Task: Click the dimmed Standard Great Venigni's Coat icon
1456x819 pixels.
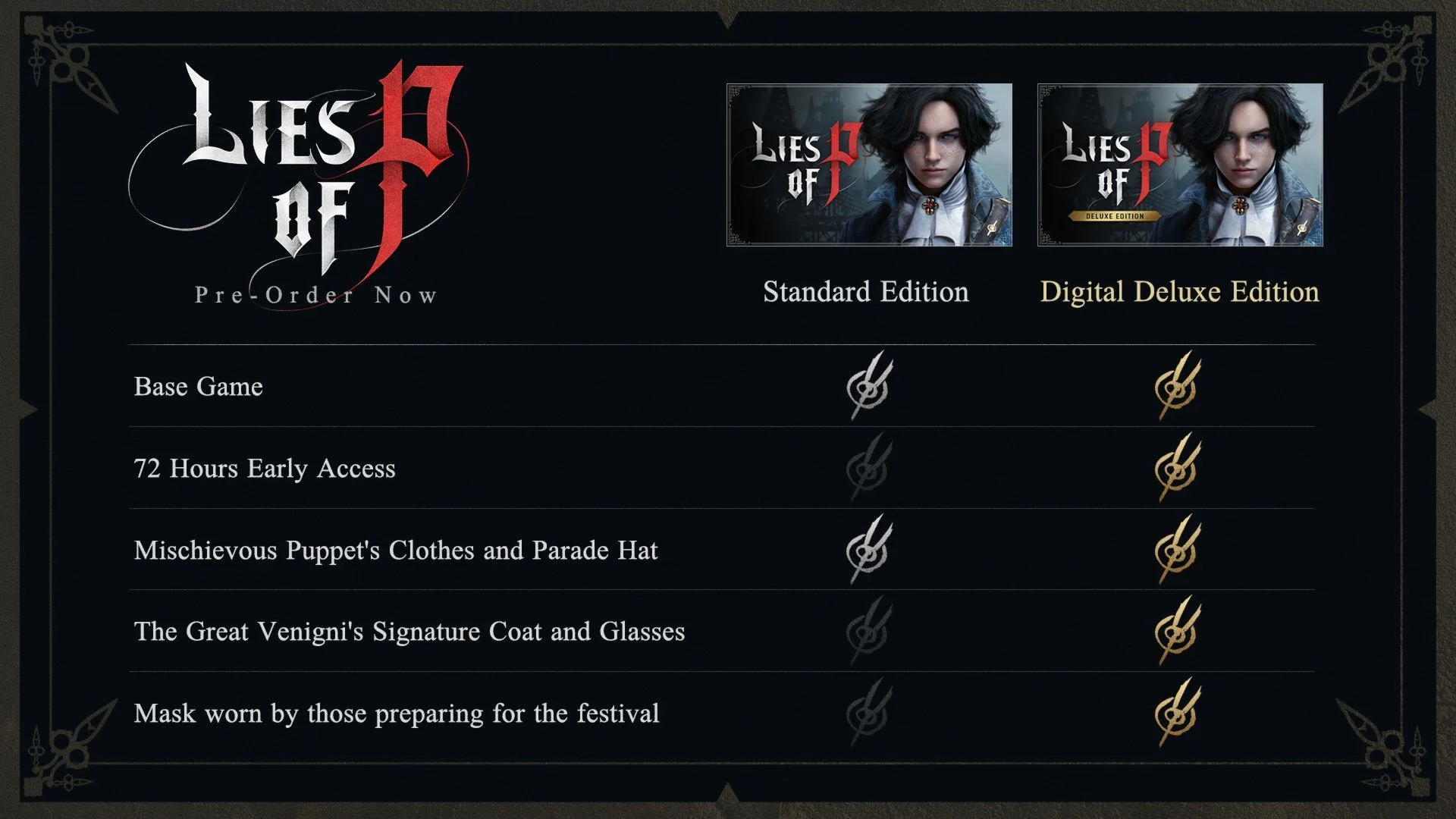Action: [x=869, y=632]
